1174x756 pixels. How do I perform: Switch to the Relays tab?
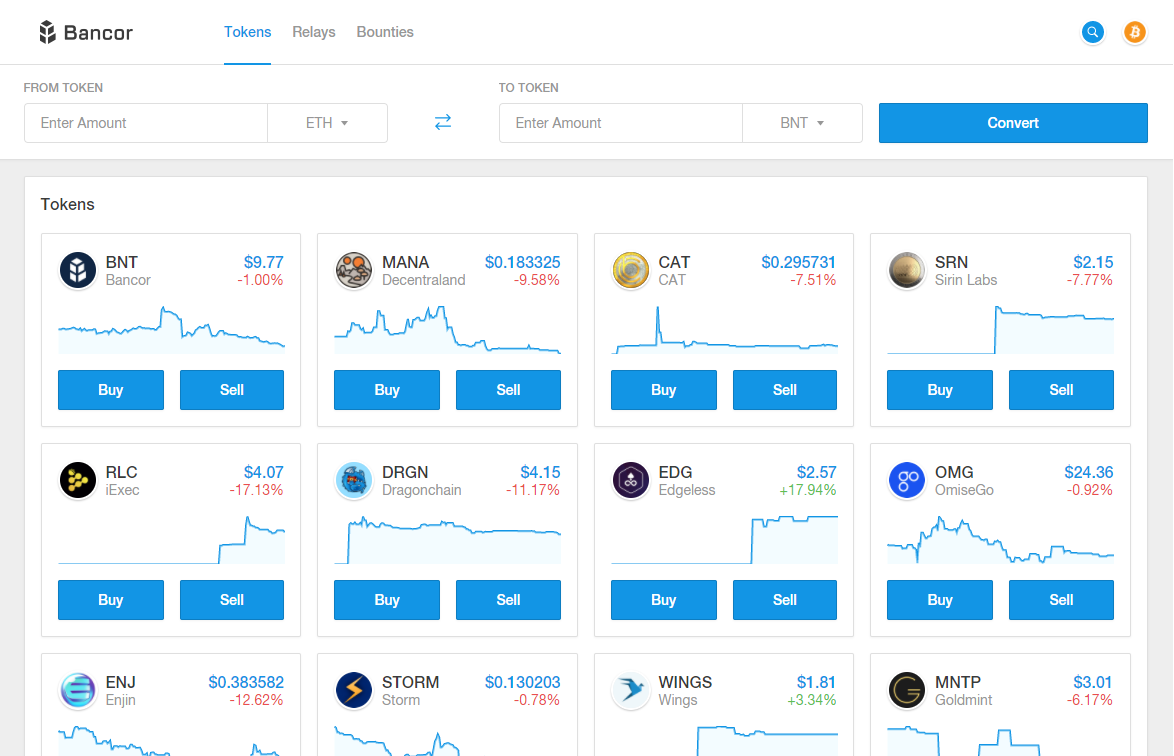point(314,32)
